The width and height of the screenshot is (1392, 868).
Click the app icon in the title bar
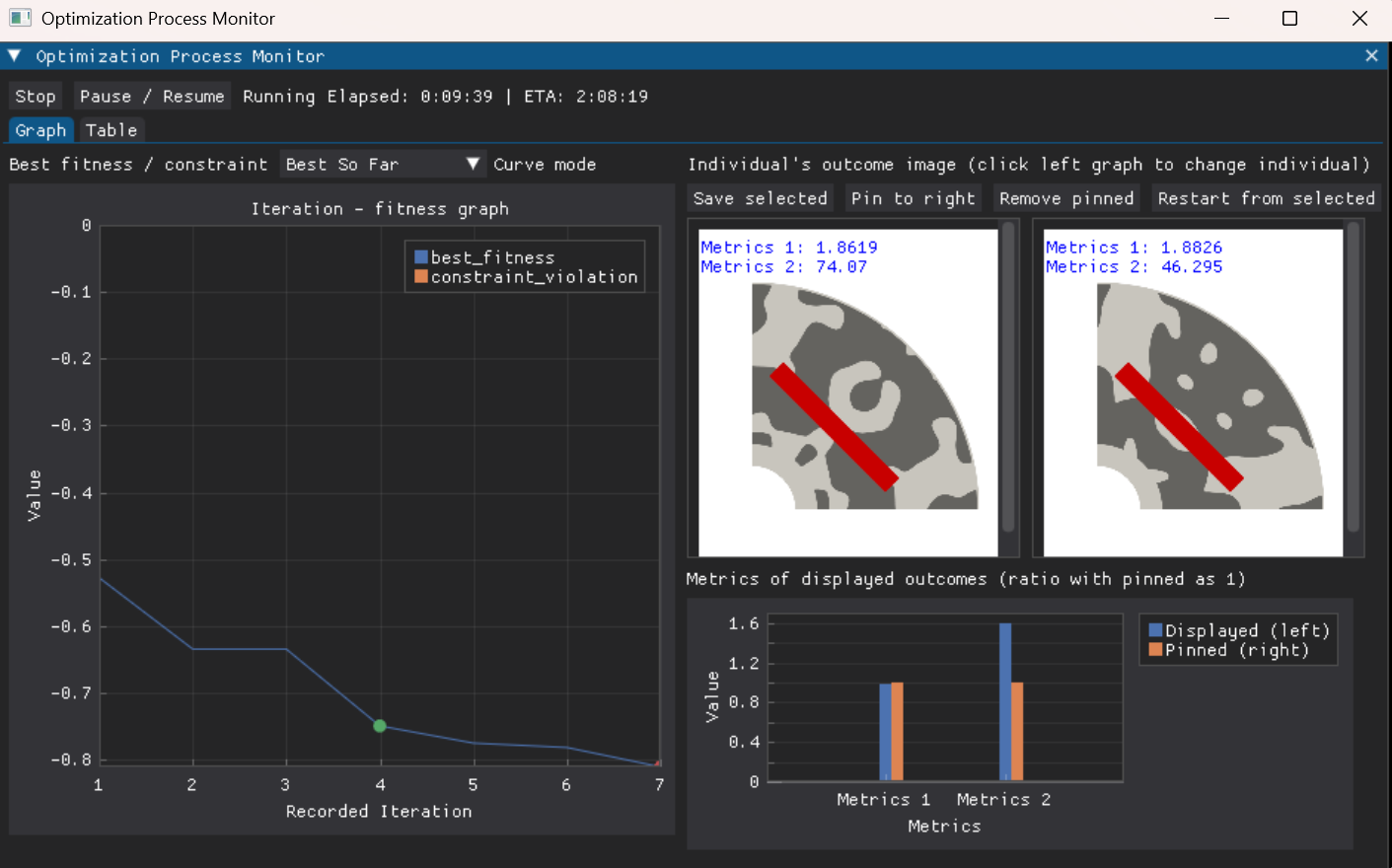coord(20,18)
